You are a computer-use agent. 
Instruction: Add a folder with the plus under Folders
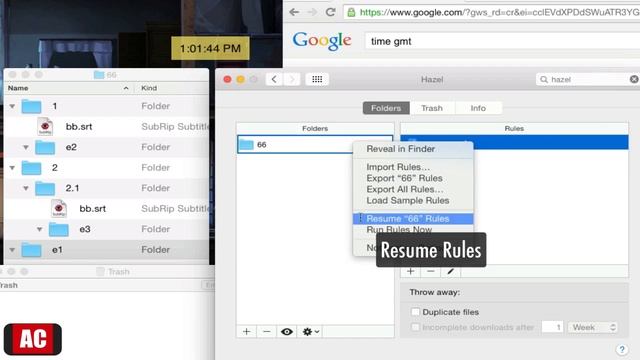[247, 331]
